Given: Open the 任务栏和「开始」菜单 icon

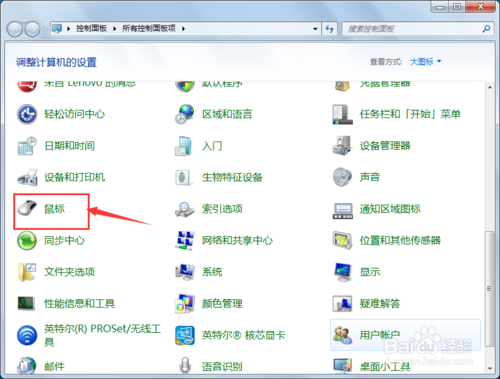Looking at the screenshot, I should coord(342,114).
